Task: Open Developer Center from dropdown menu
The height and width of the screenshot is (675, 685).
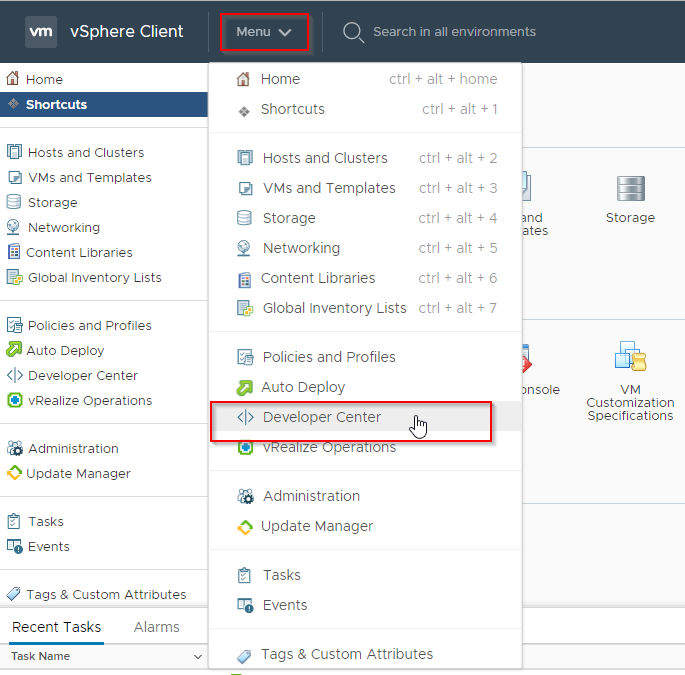Action: [x=365, y=417]
